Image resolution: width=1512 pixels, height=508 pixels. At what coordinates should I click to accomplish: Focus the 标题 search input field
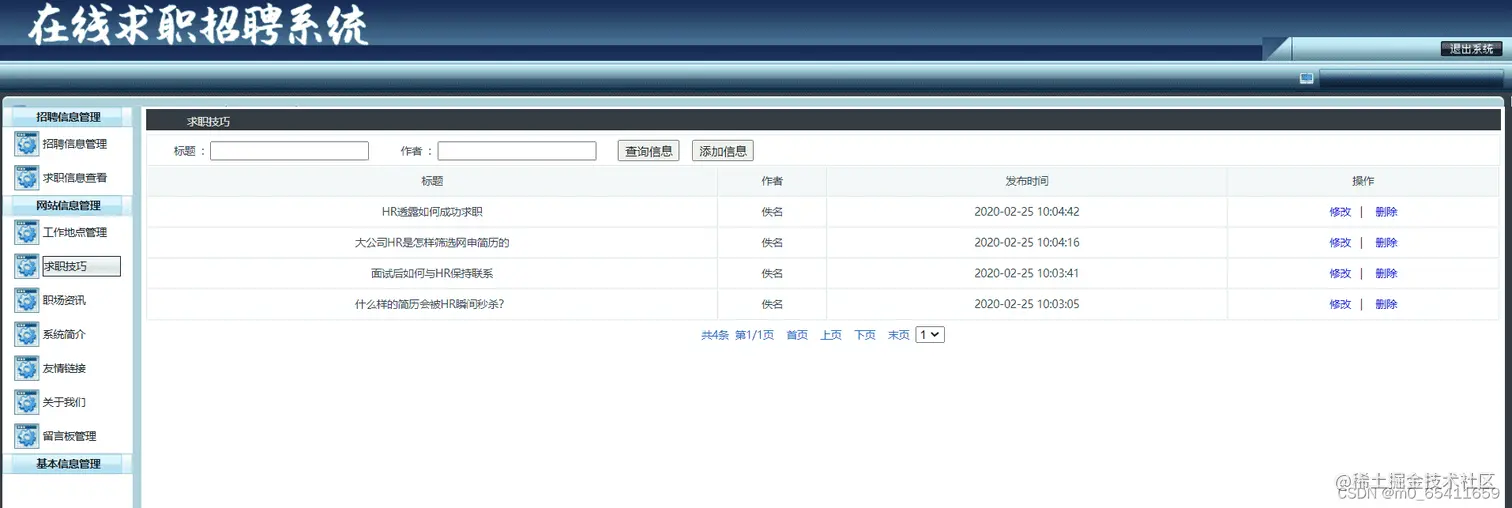pos(289,151)
